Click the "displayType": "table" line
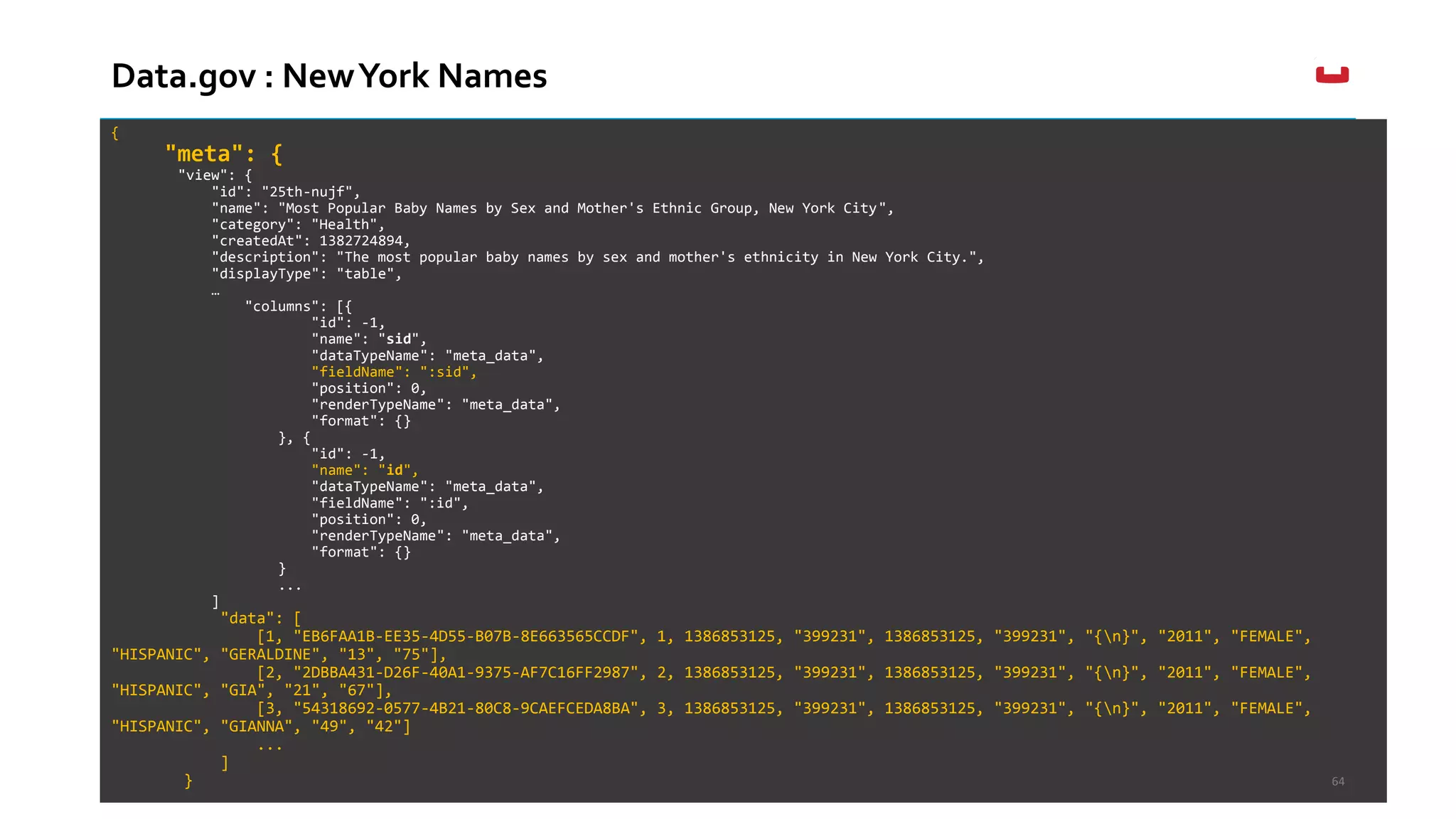The image size is (1456, 819). (306, 274)
